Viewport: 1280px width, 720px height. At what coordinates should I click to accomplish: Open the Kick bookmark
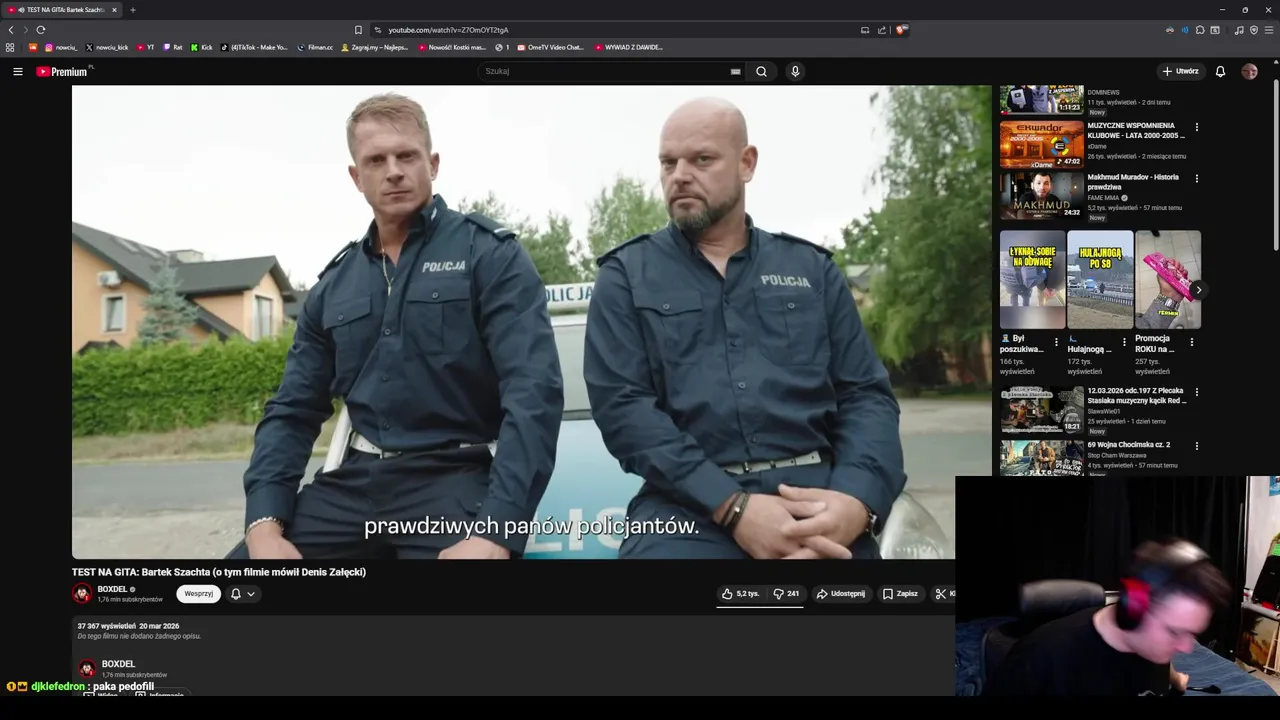[x=202, y=47]
